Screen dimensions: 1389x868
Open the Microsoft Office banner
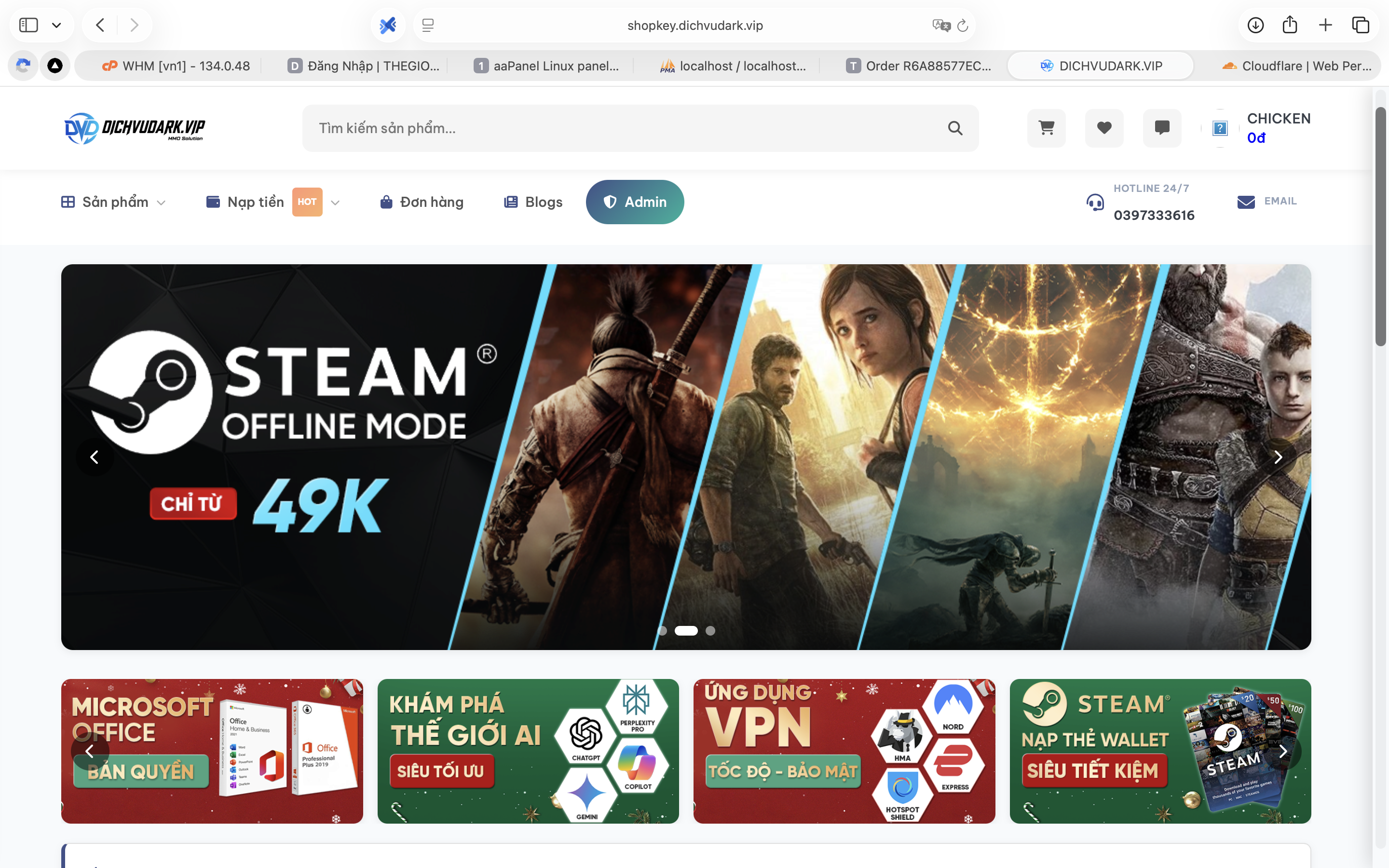pyautogui.click(x=212, y=751)
